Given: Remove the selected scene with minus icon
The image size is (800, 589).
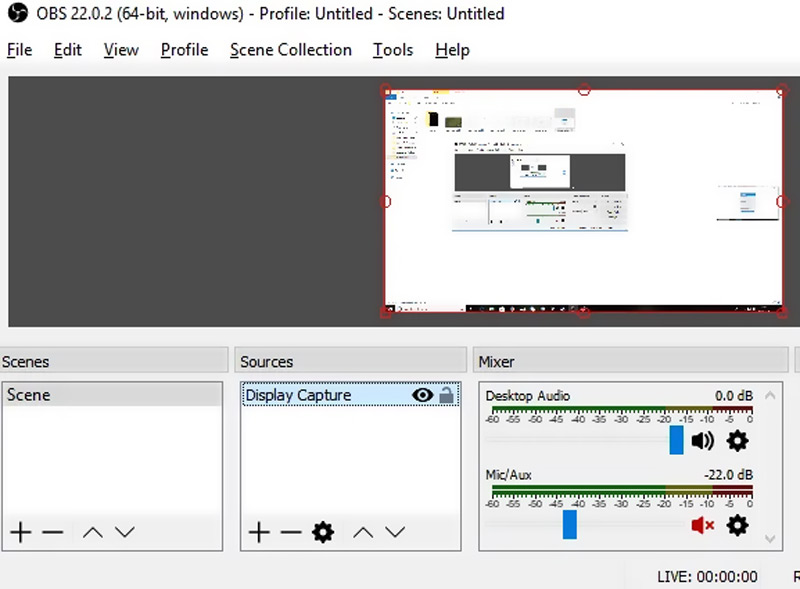Looking at the screenshot, I should (x=53, y=532).
